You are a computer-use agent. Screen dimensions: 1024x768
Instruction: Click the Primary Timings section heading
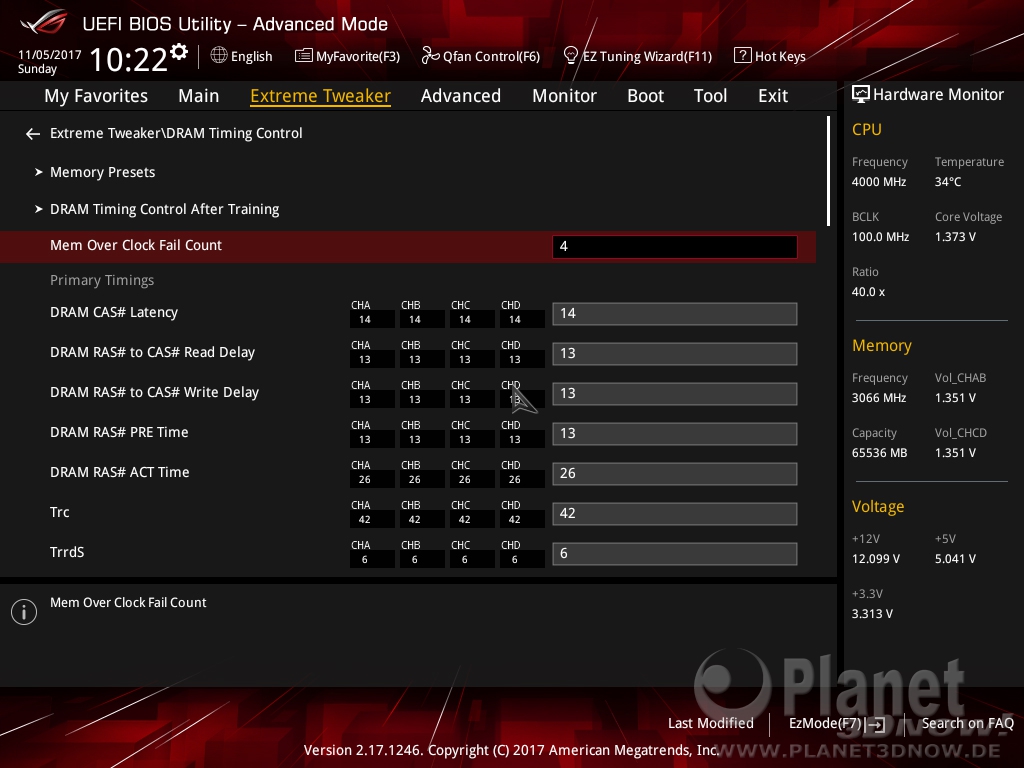pos(102,280)
